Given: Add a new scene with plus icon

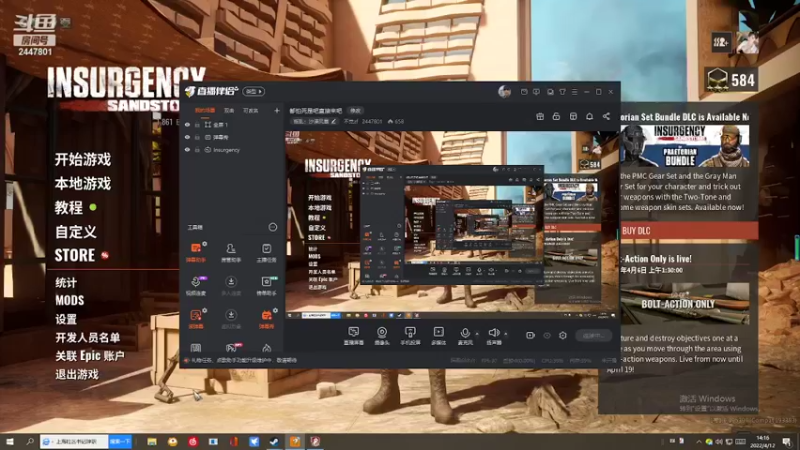Looking at the screenshot, I should tap(277, 110).
